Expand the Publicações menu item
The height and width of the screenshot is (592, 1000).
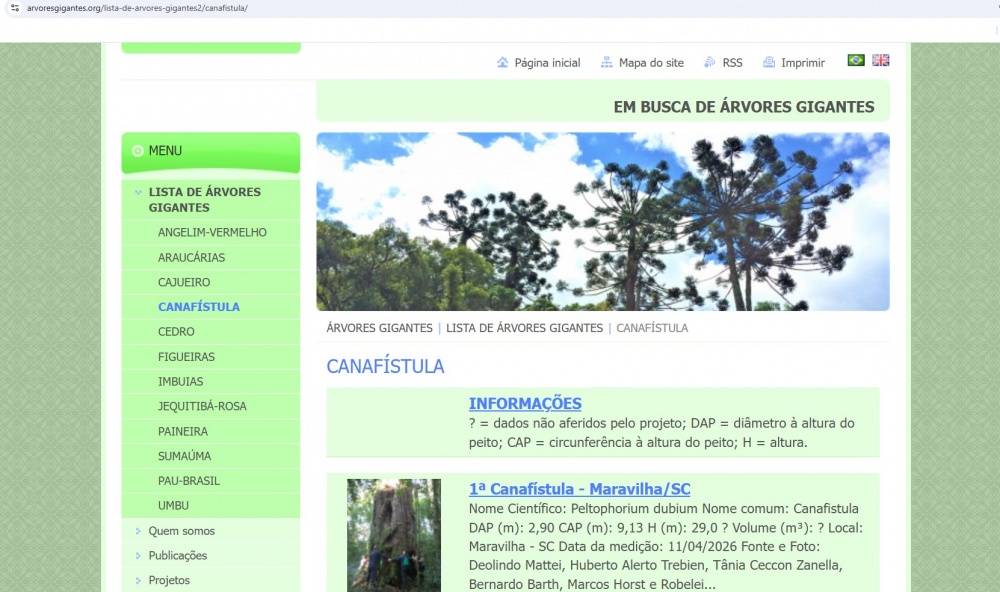[x=138, y=556]
